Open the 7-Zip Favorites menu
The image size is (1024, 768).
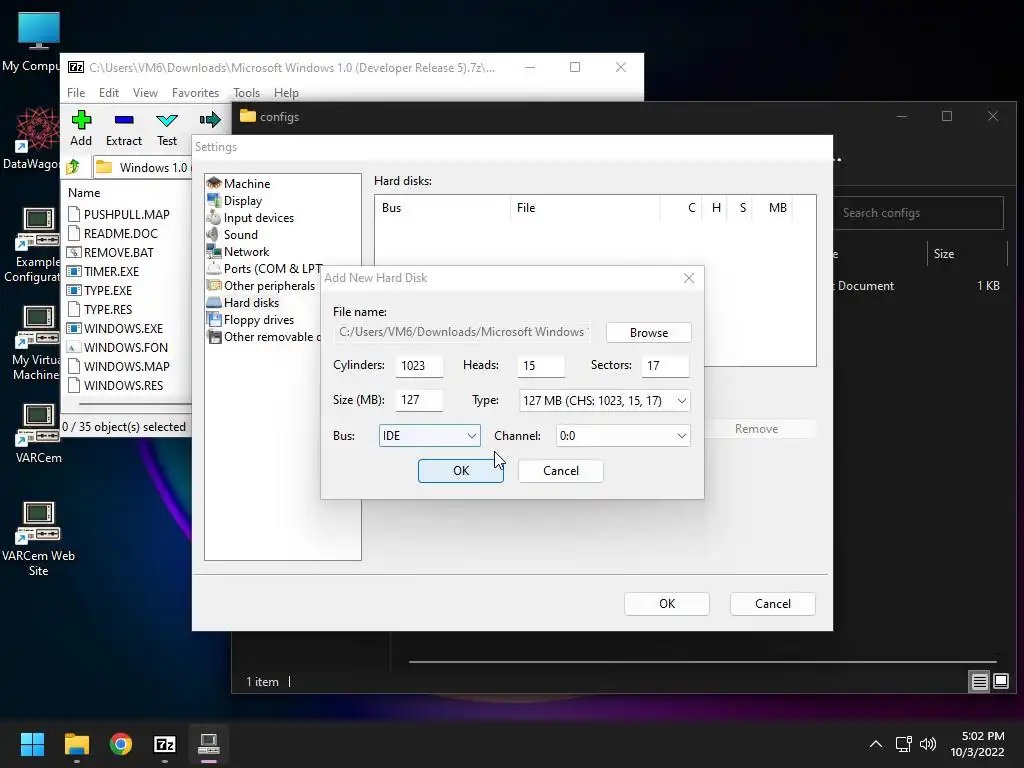(195, 93)
